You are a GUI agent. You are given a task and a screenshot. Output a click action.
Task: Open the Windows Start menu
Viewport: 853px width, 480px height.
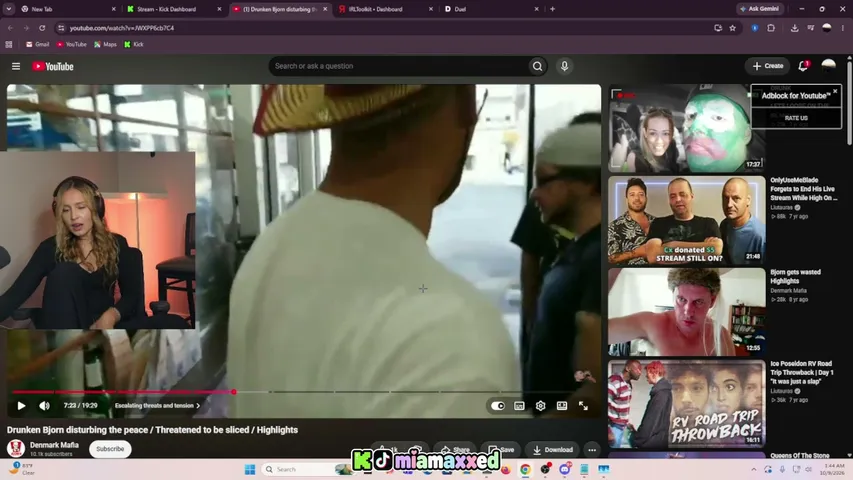coord(250,469)
